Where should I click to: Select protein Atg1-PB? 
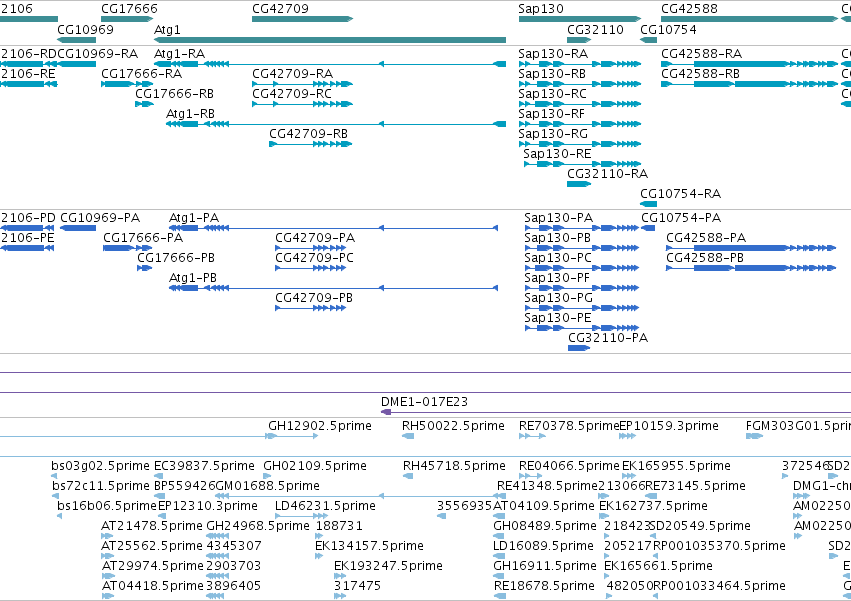pos(334,288)
